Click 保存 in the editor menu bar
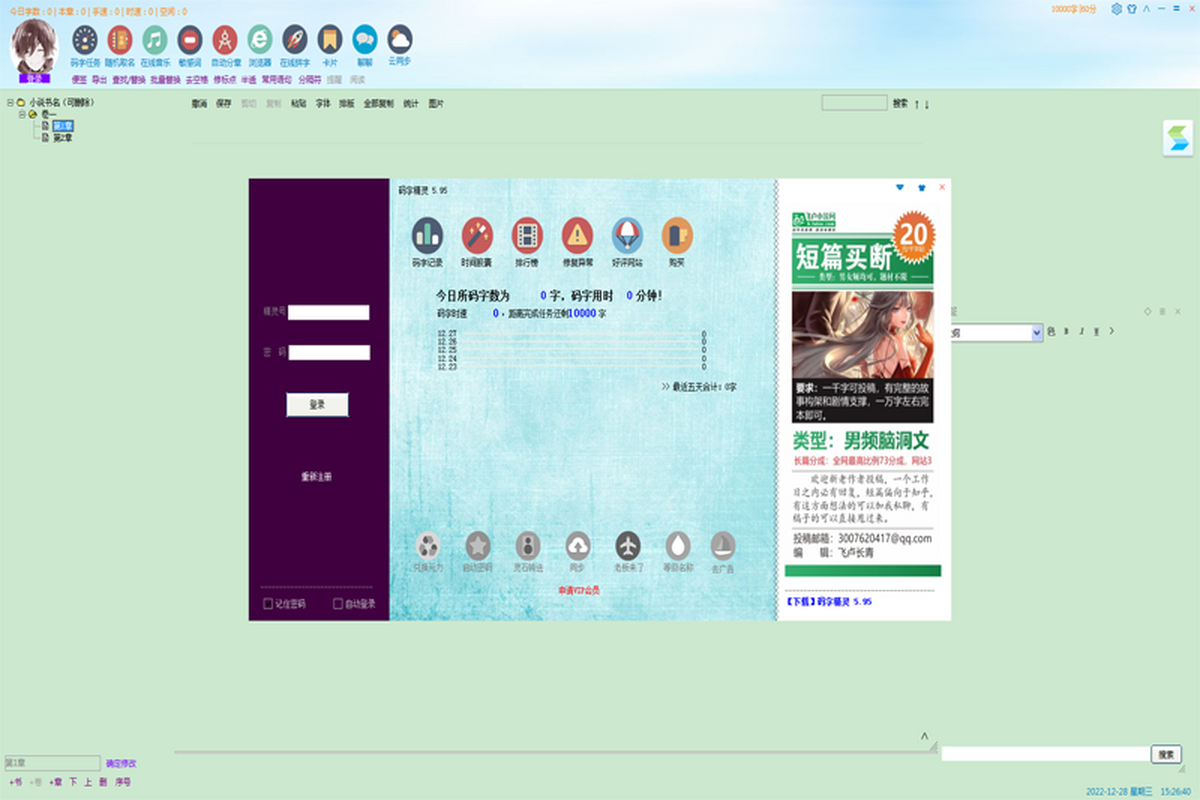 click(223, 103)
